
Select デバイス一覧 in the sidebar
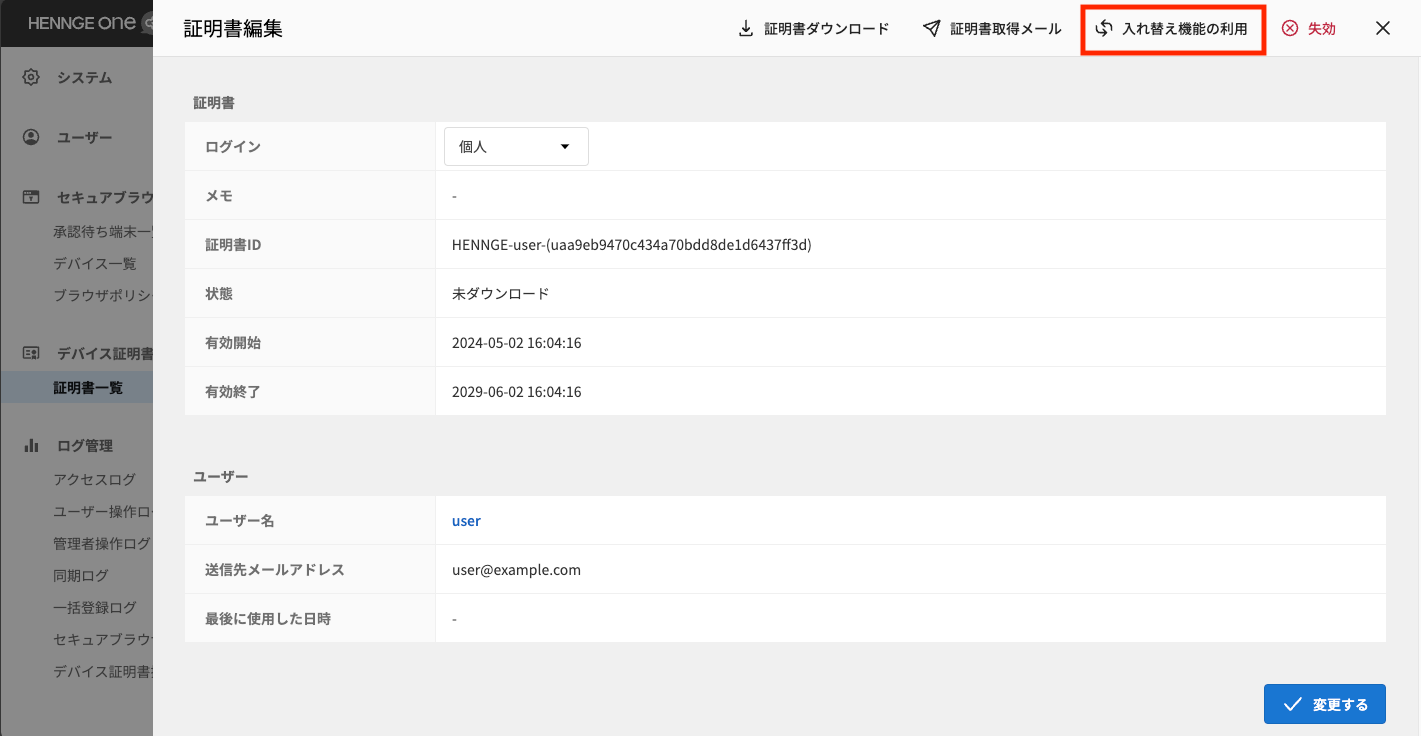(95, 264)
